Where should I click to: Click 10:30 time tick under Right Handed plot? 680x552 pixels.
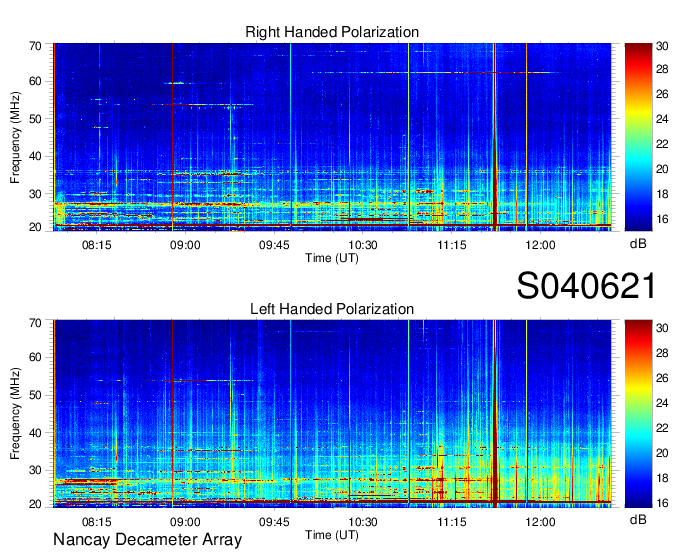(x=363, y=245)
